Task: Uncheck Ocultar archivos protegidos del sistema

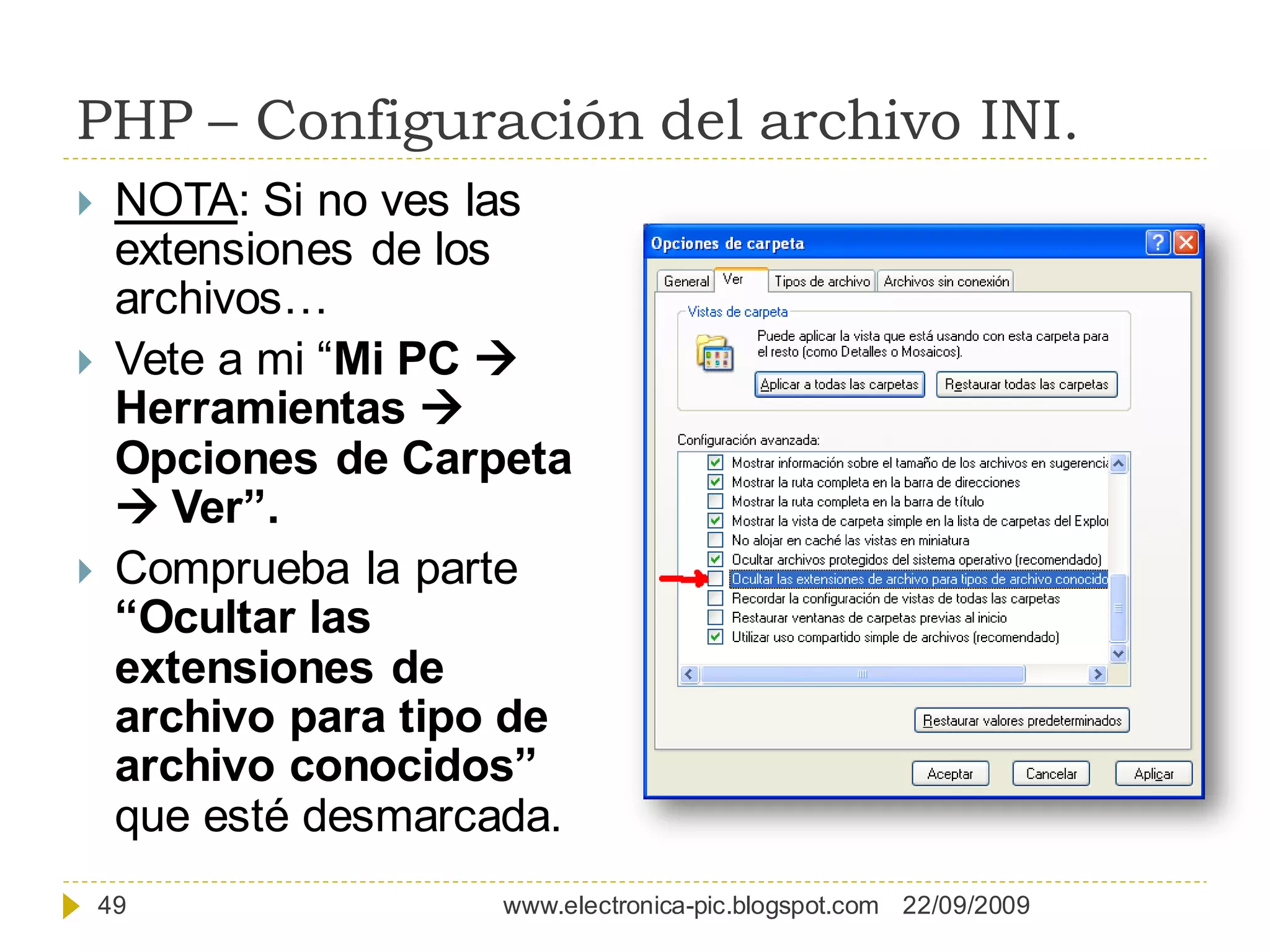Action: click(715, 559)
